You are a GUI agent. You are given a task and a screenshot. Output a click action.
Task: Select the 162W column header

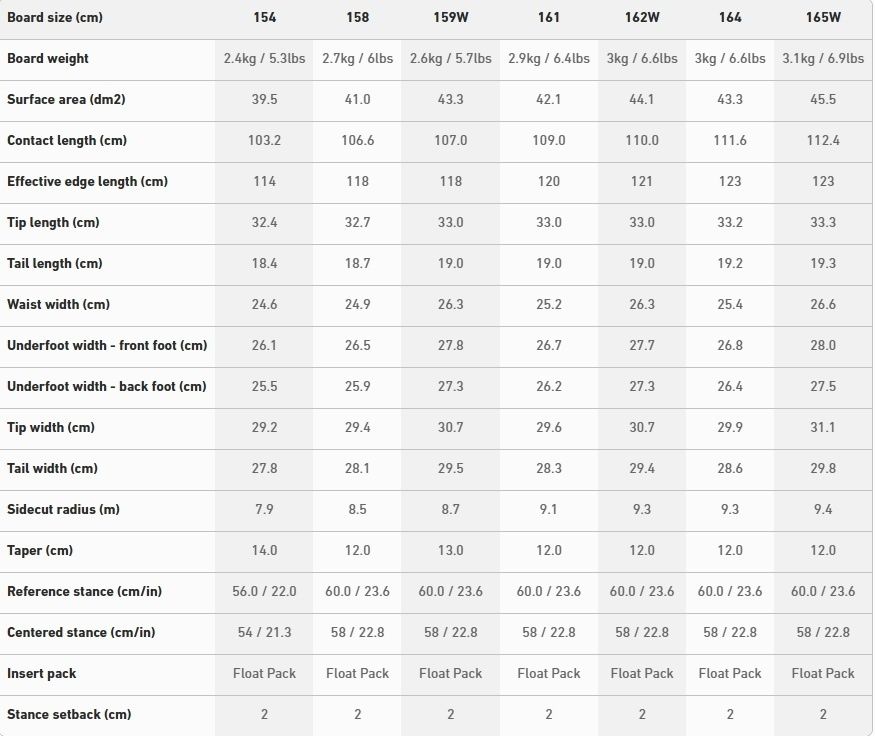(642, 18)
